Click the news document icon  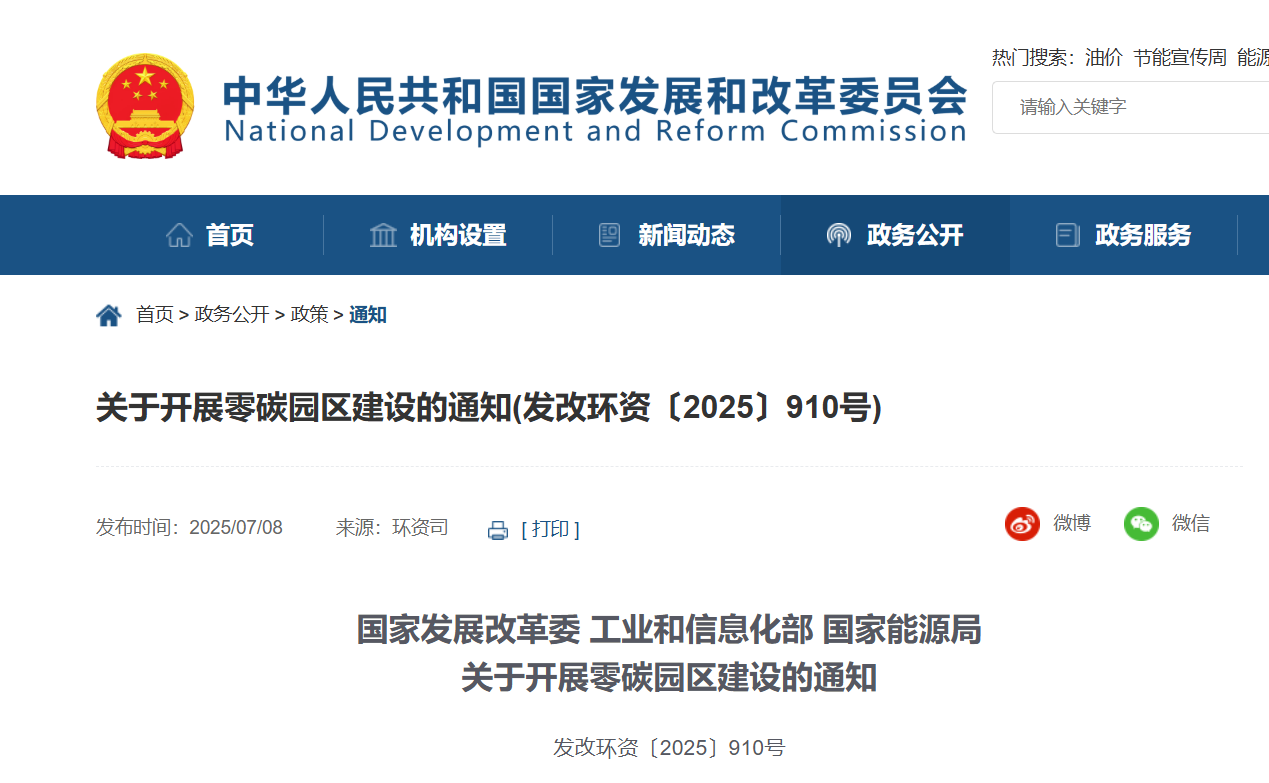pyautogui.click(x=610, y=235)
